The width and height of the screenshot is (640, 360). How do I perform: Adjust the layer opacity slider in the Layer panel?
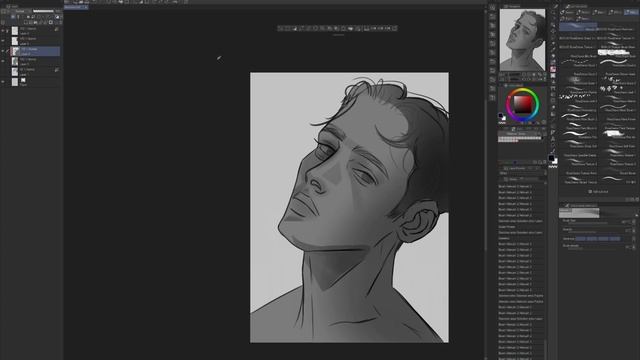click(x=43, y=11)
